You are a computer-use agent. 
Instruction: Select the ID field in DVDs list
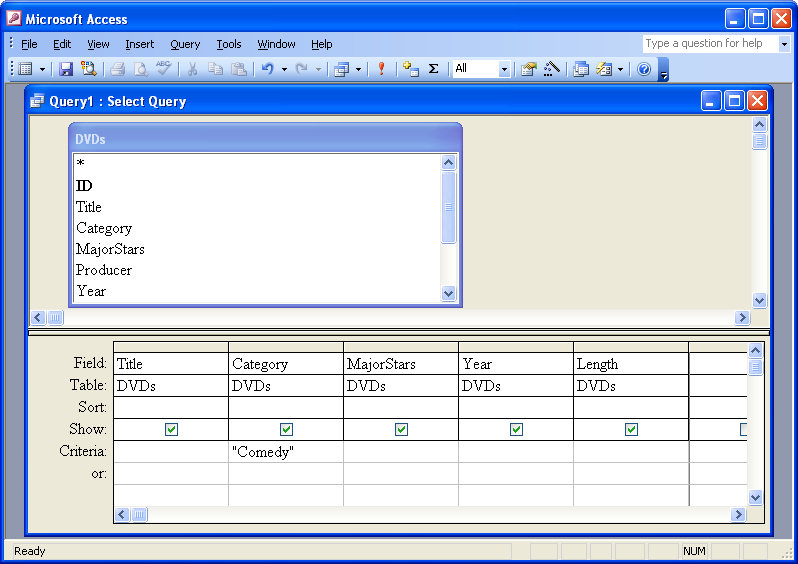point(256,185)
